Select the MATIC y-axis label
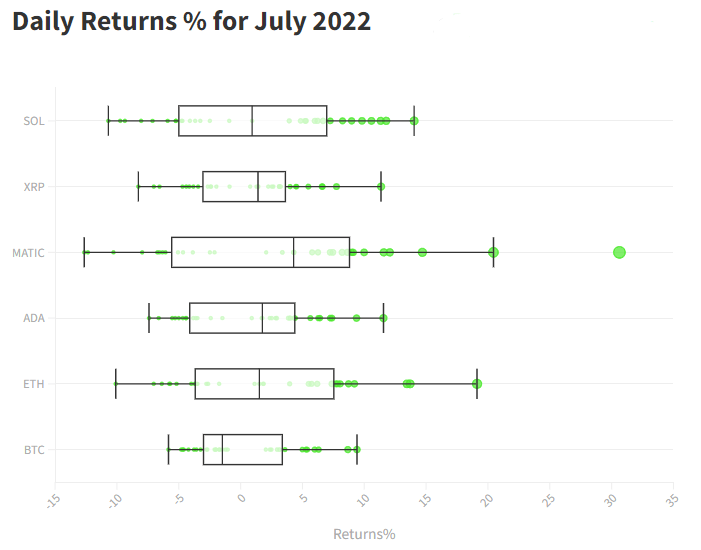The width and height of the screenshot is (701, 550). [29, 253]
